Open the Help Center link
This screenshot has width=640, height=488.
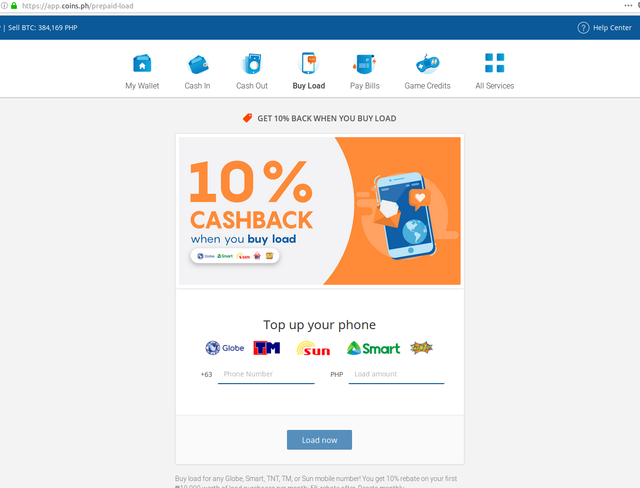(612, 28)
